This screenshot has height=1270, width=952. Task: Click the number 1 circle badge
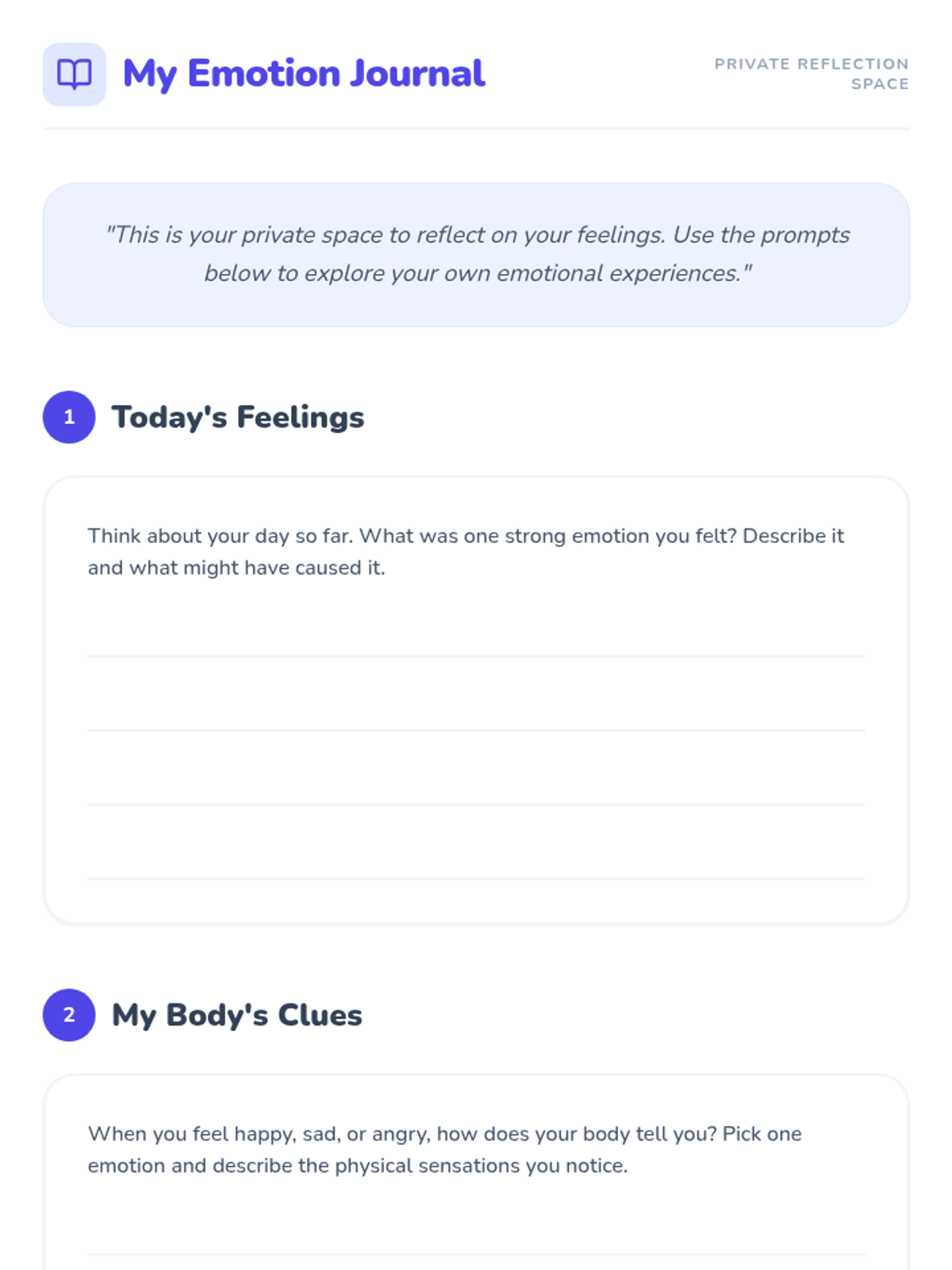[69, 417]
